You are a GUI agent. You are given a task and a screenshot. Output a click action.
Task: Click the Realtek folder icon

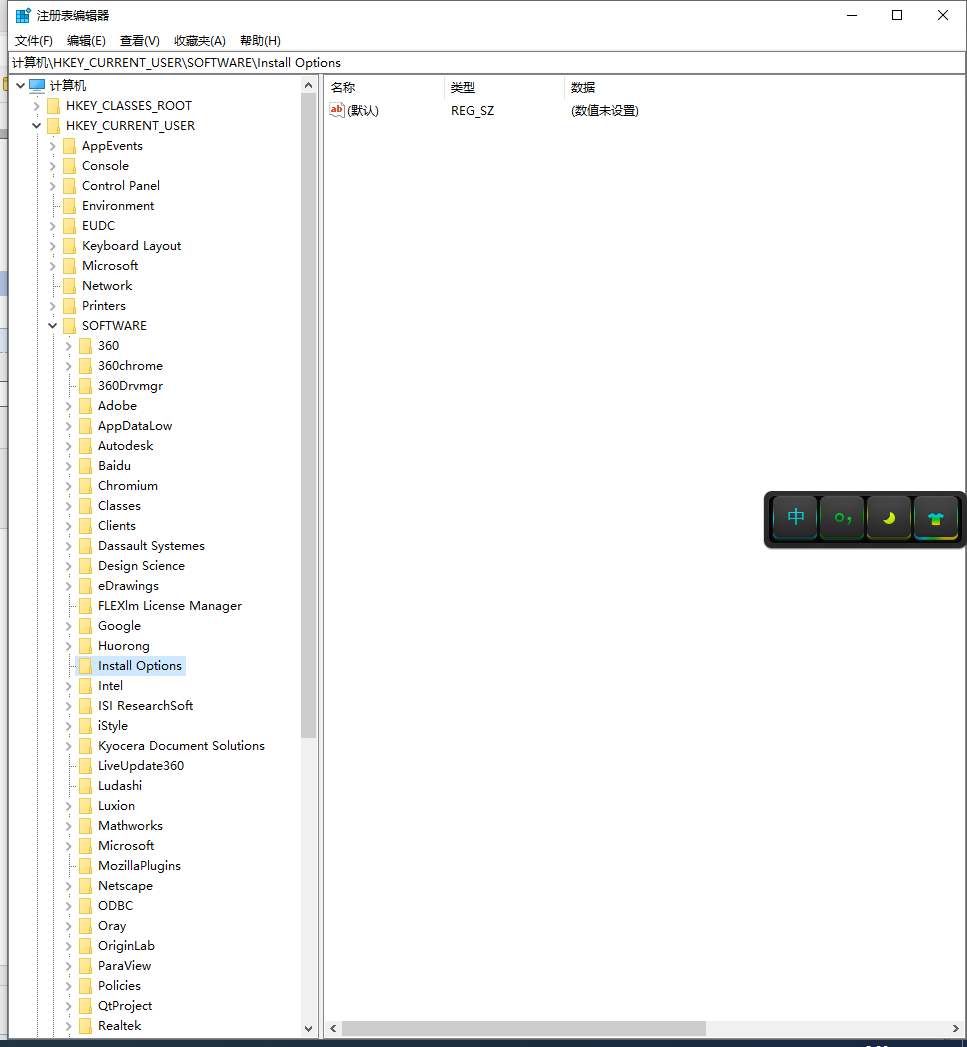pos(85,1026)
